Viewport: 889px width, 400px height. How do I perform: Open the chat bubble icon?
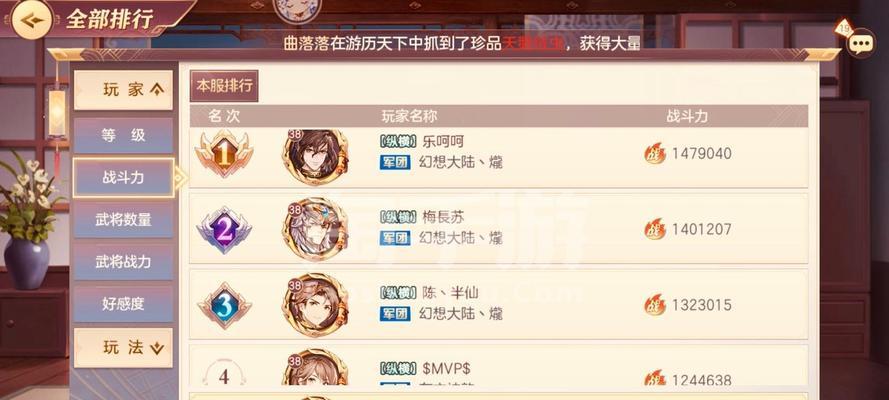pos(861,42)
